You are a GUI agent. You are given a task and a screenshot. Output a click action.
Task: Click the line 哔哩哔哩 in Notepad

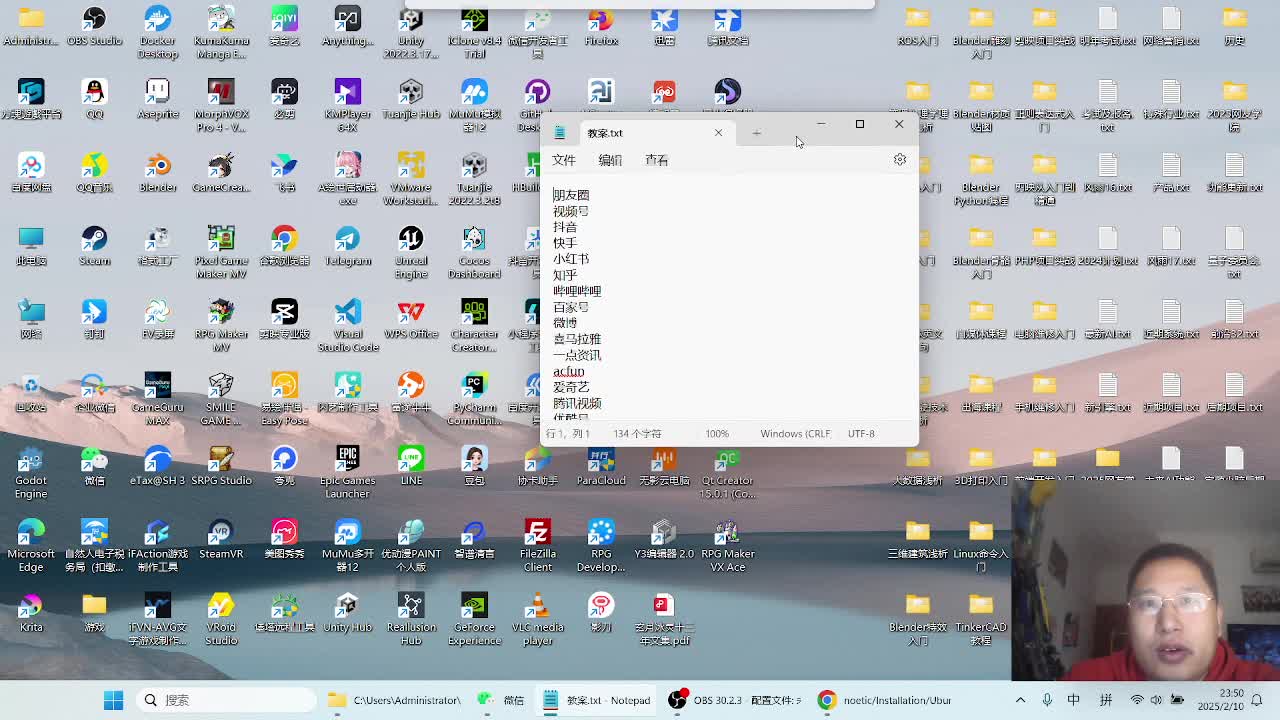pyautogui.click(x=577, y=291)
